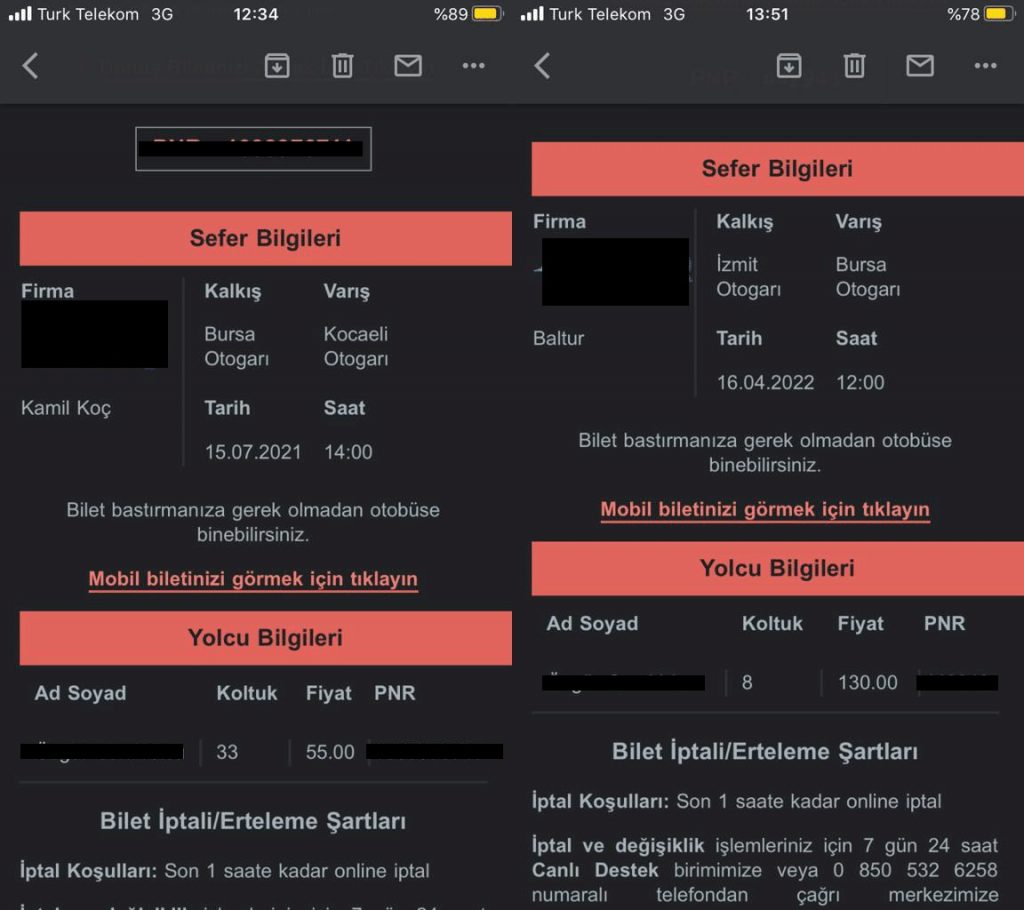Tap the 13:51 clock in the status bar
Screen dimensions: 1024x910
click(x=767, y=14)
